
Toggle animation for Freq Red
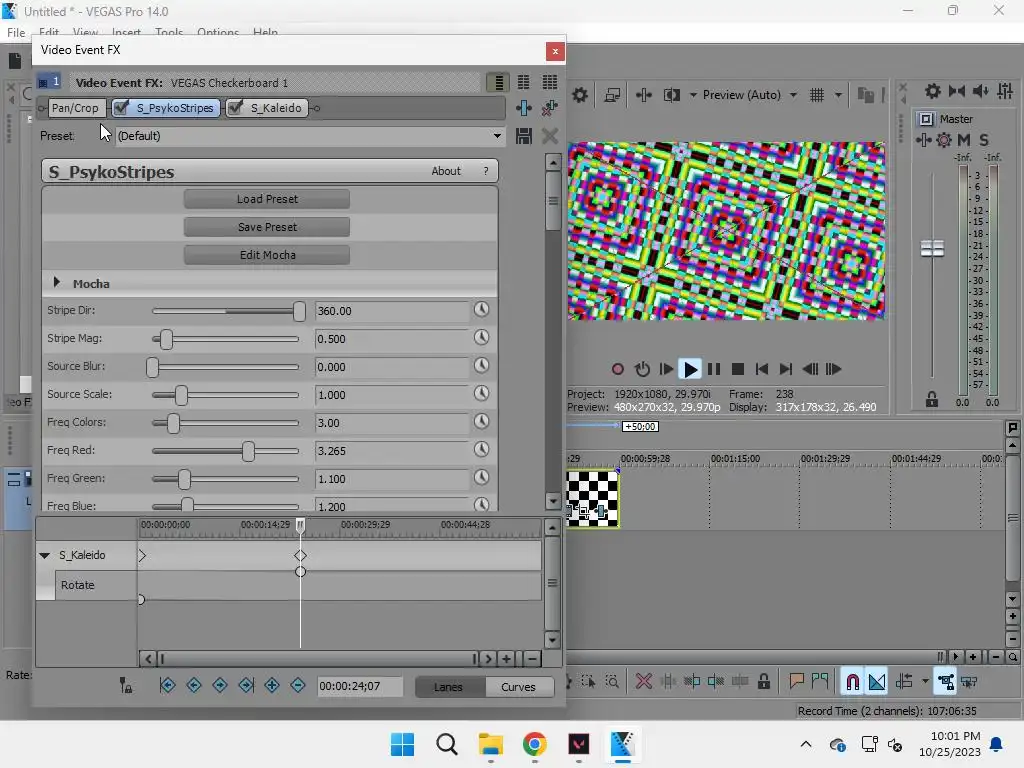click(x=481, y=449)
